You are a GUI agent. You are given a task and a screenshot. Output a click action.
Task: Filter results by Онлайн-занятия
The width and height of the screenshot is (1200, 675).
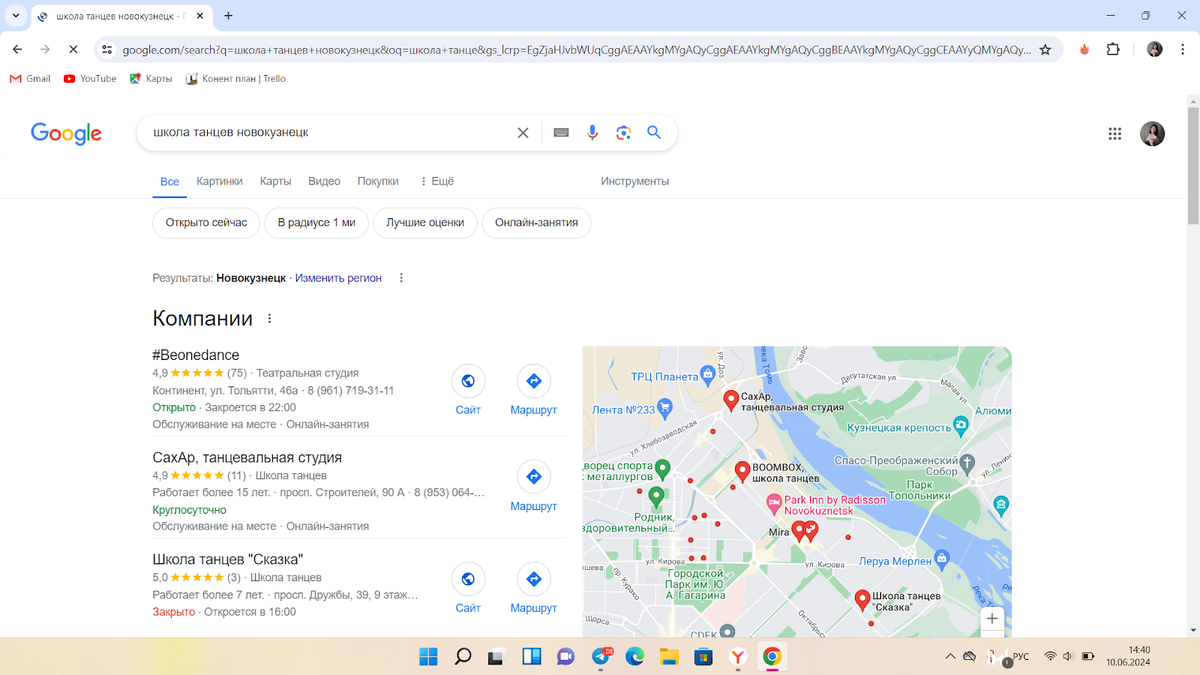(x=536, y=223)
